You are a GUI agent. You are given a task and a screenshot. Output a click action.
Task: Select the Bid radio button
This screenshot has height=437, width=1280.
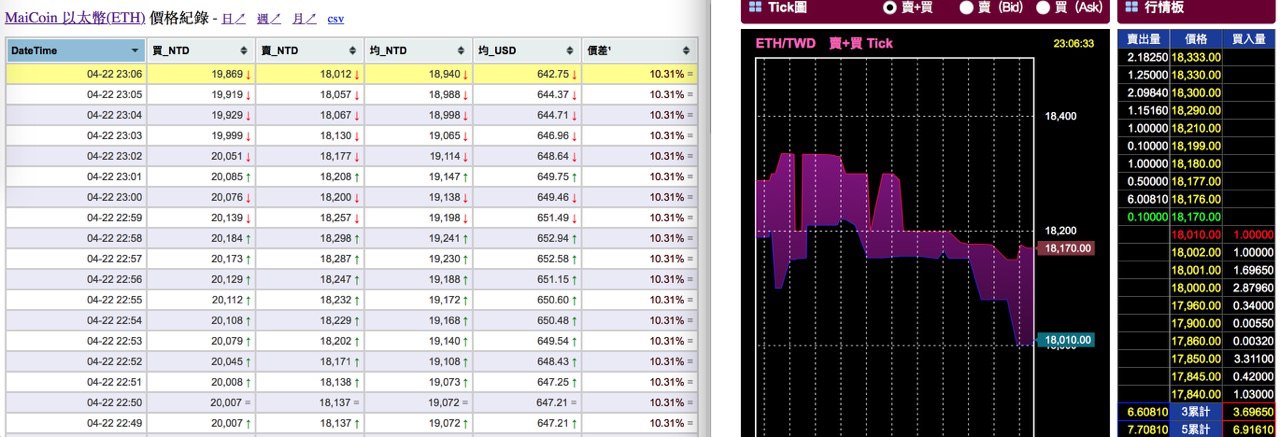tap(966, 7)
